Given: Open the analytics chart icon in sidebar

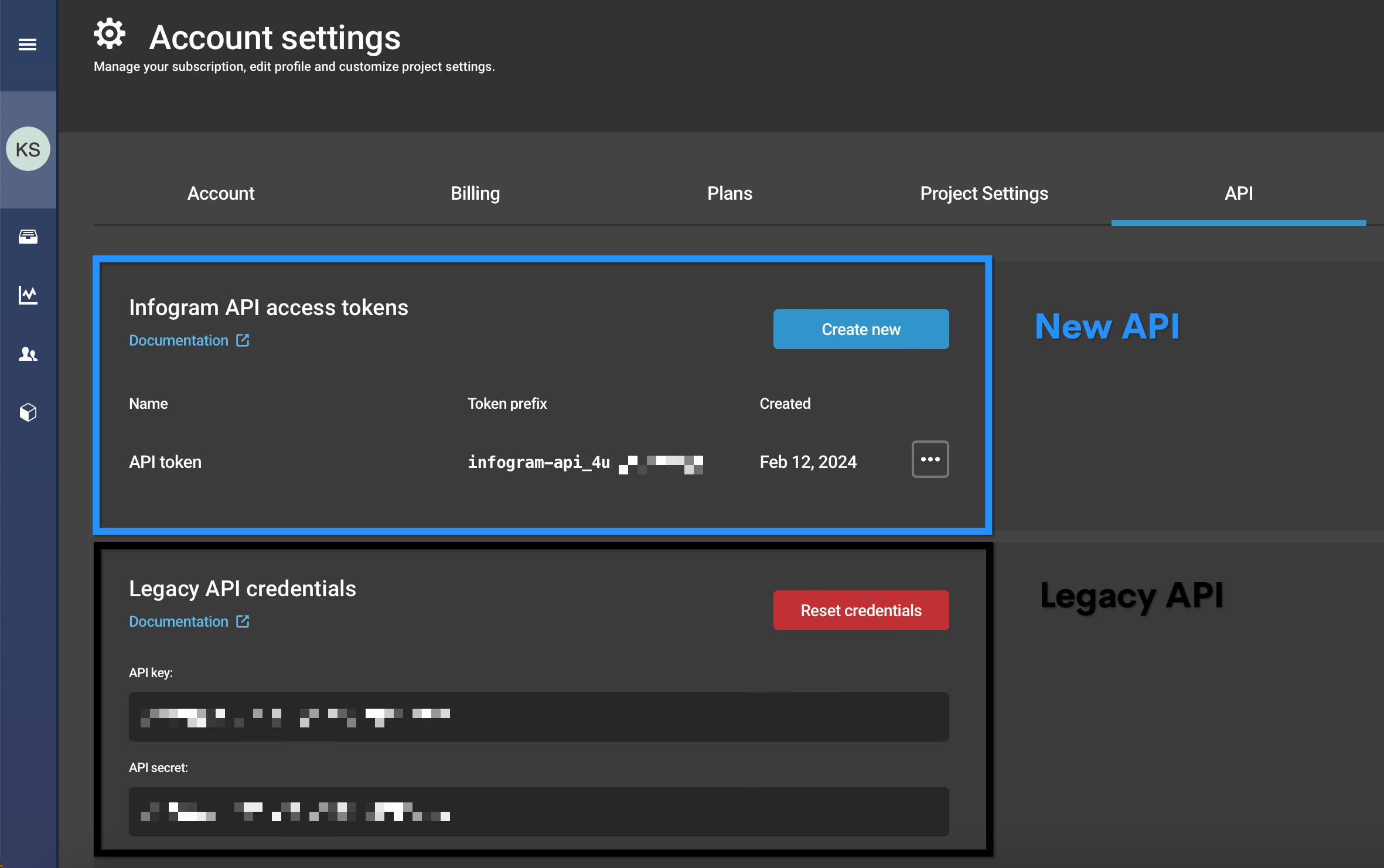Looking at the screenshot, I should [x=28, y=295].
